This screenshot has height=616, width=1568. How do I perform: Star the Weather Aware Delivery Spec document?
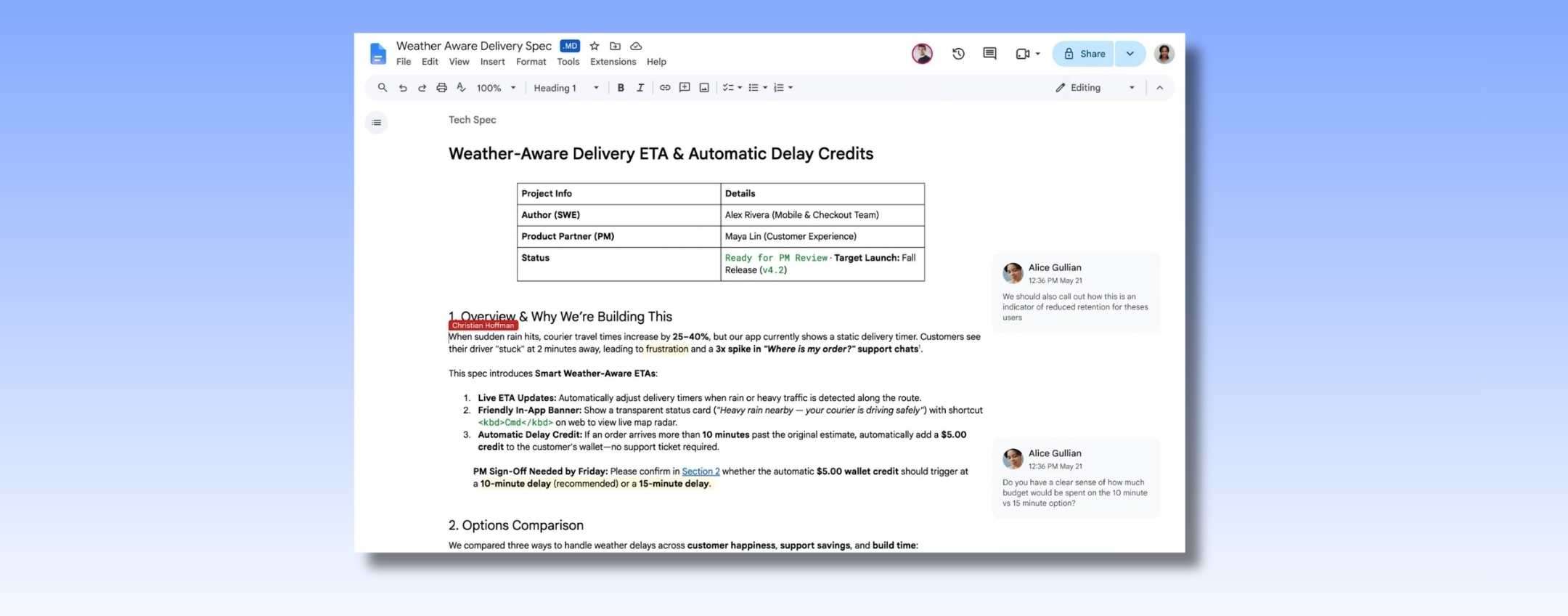pos(595,46)
